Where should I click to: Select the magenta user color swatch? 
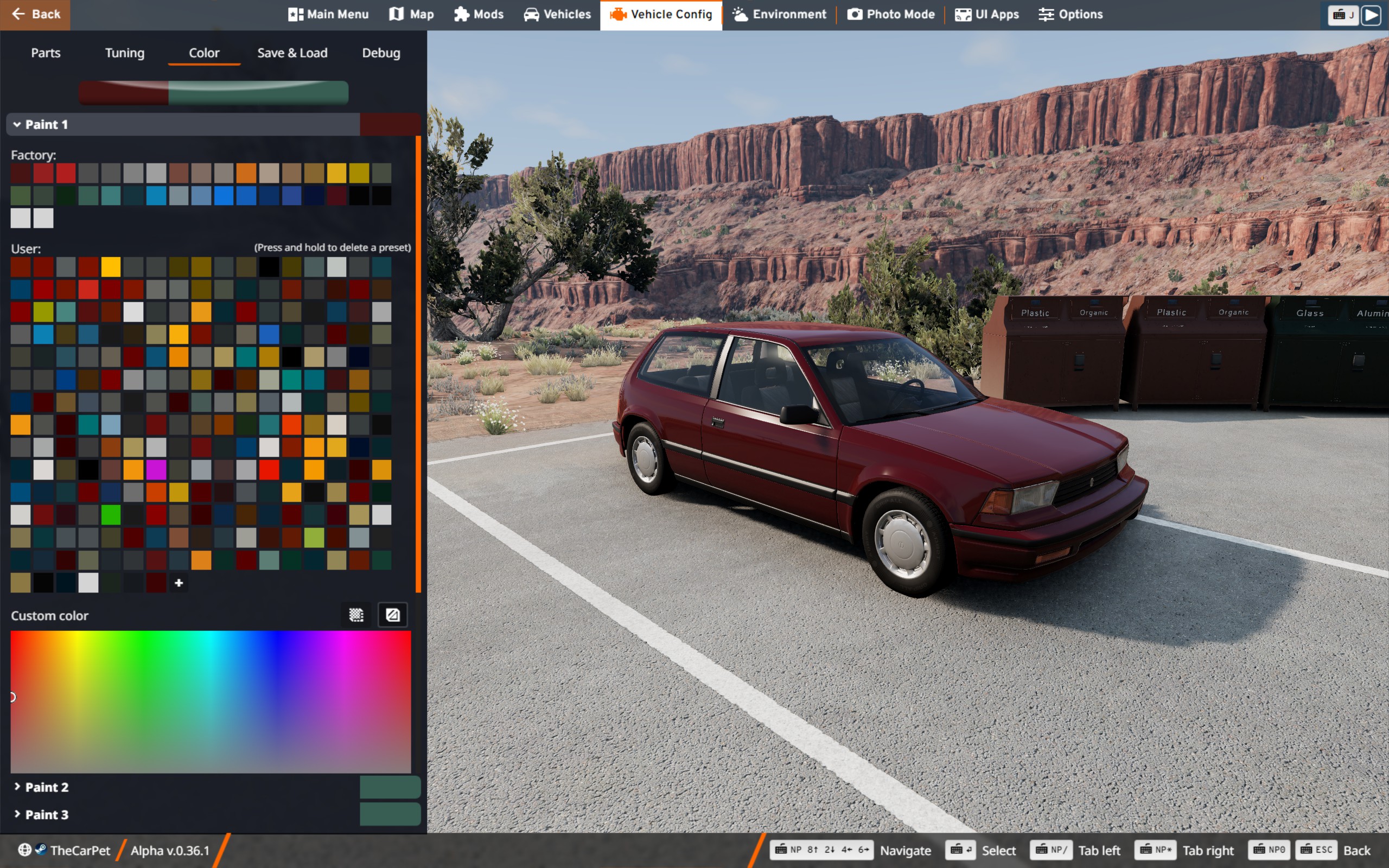tap(156, 470)
